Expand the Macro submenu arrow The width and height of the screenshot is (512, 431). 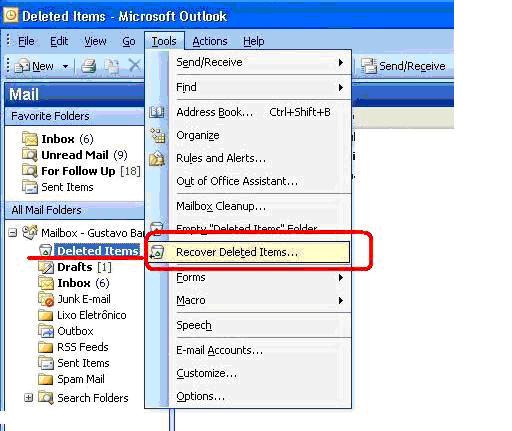point(340,301)
